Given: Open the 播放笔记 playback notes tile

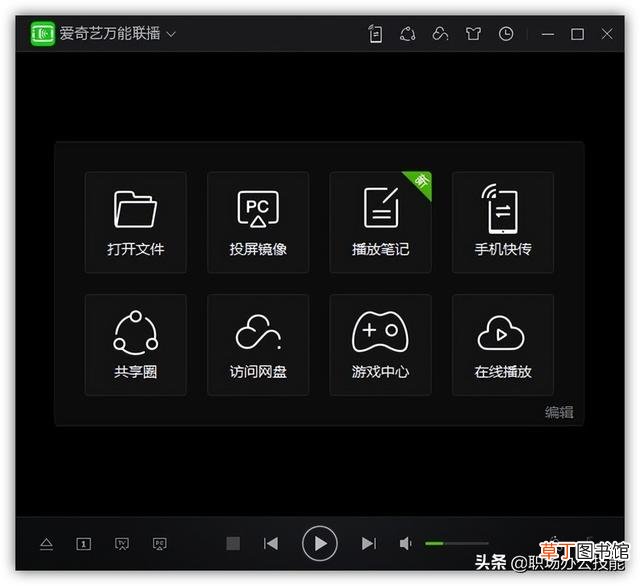Looking at the screenshot, I should (x=380, y=222).
